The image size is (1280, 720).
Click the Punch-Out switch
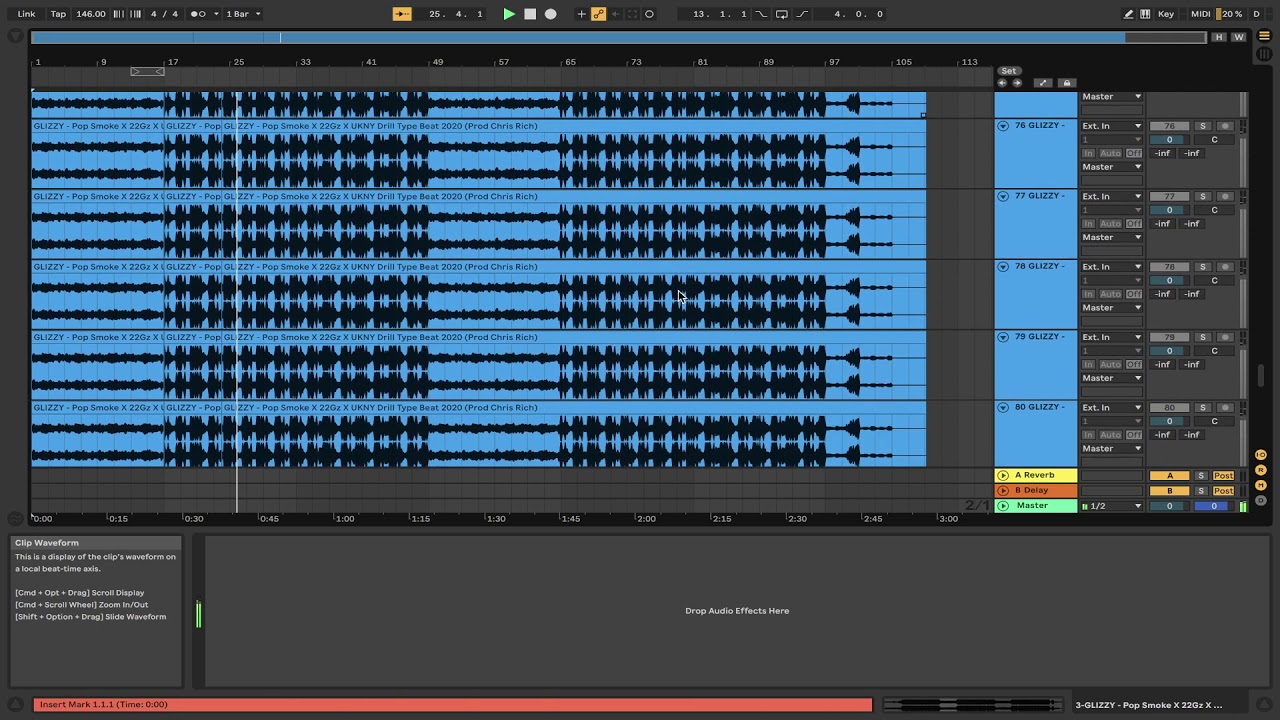point(802,14)
